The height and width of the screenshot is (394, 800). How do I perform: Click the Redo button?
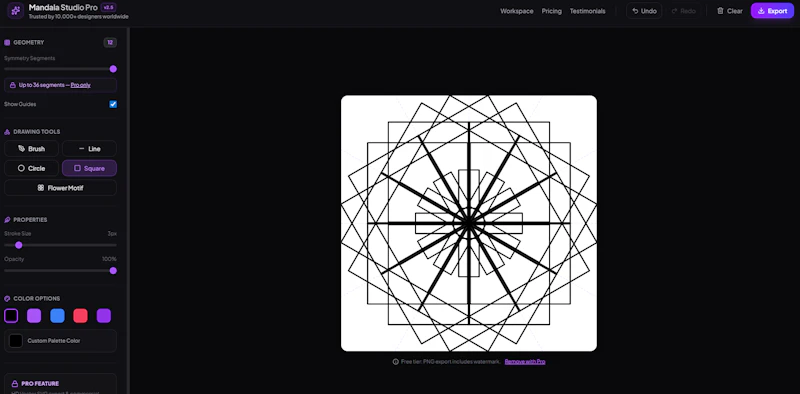[x=683, y=11]
